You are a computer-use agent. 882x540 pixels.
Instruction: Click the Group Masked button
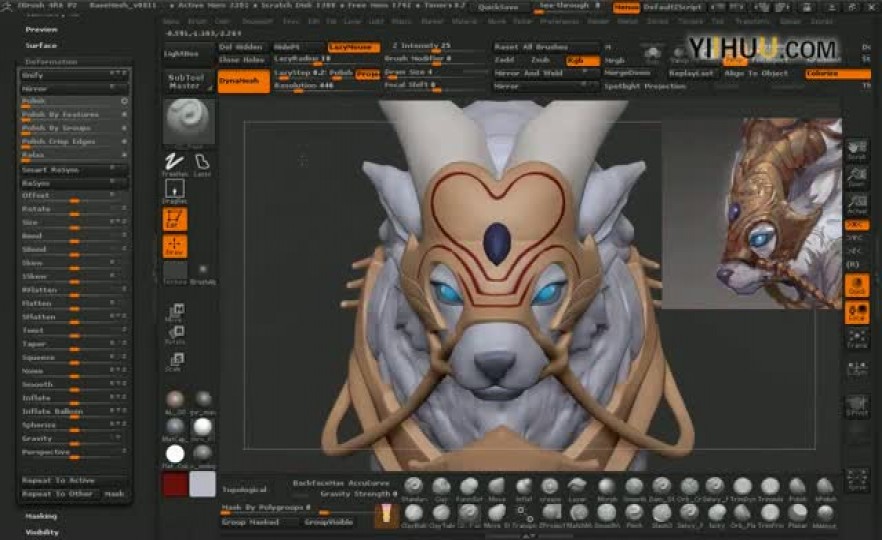pyautogui.click(x=259, y=522)
